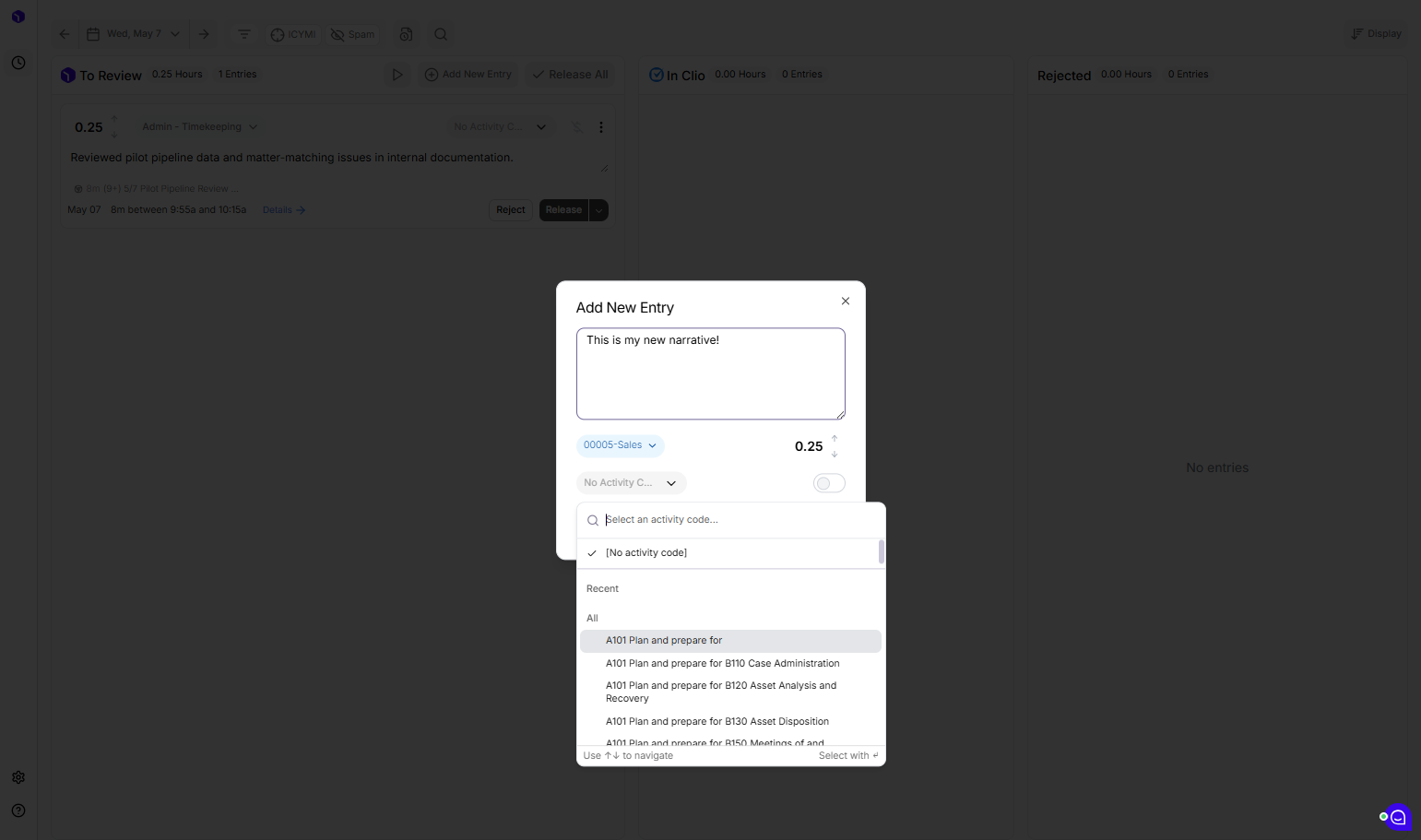This screenshot has height=840, width=1421.
Task: Open the Release button's dropdown caret
Action: (598, 210)
